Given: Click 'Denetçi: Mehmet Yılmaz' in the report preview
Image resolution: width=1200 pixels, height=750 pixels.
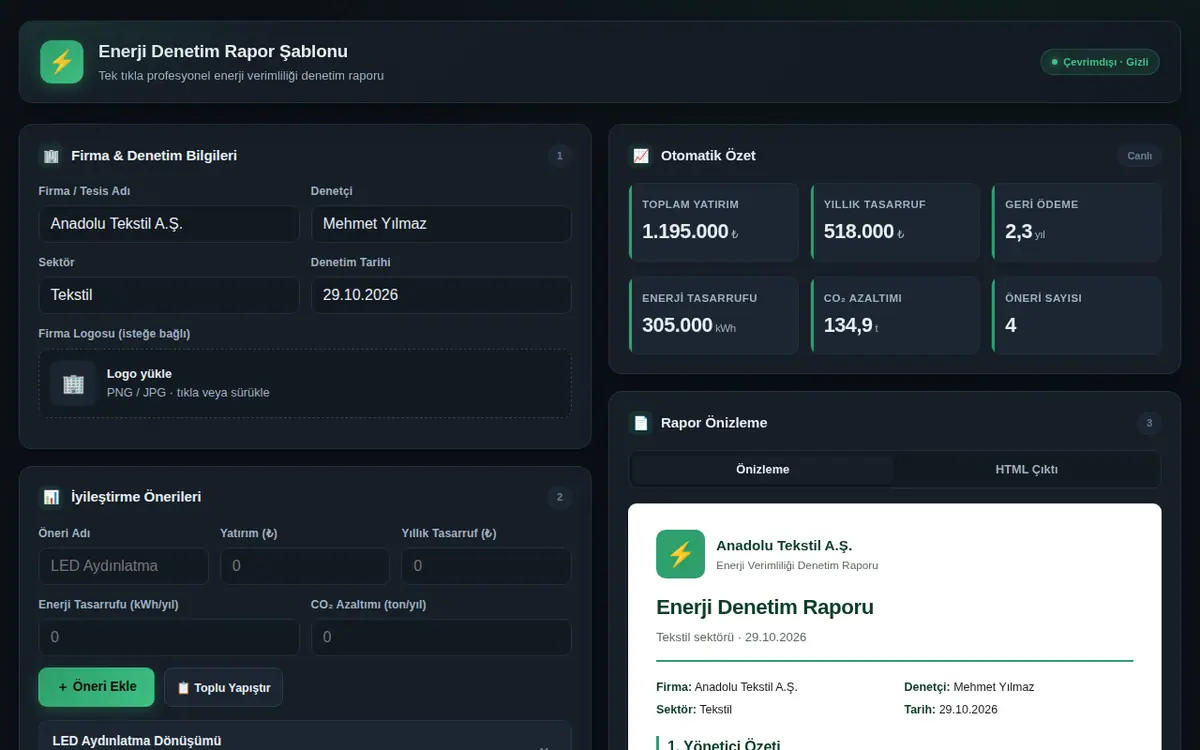Looking at the screenshot, I should [969, 687].
